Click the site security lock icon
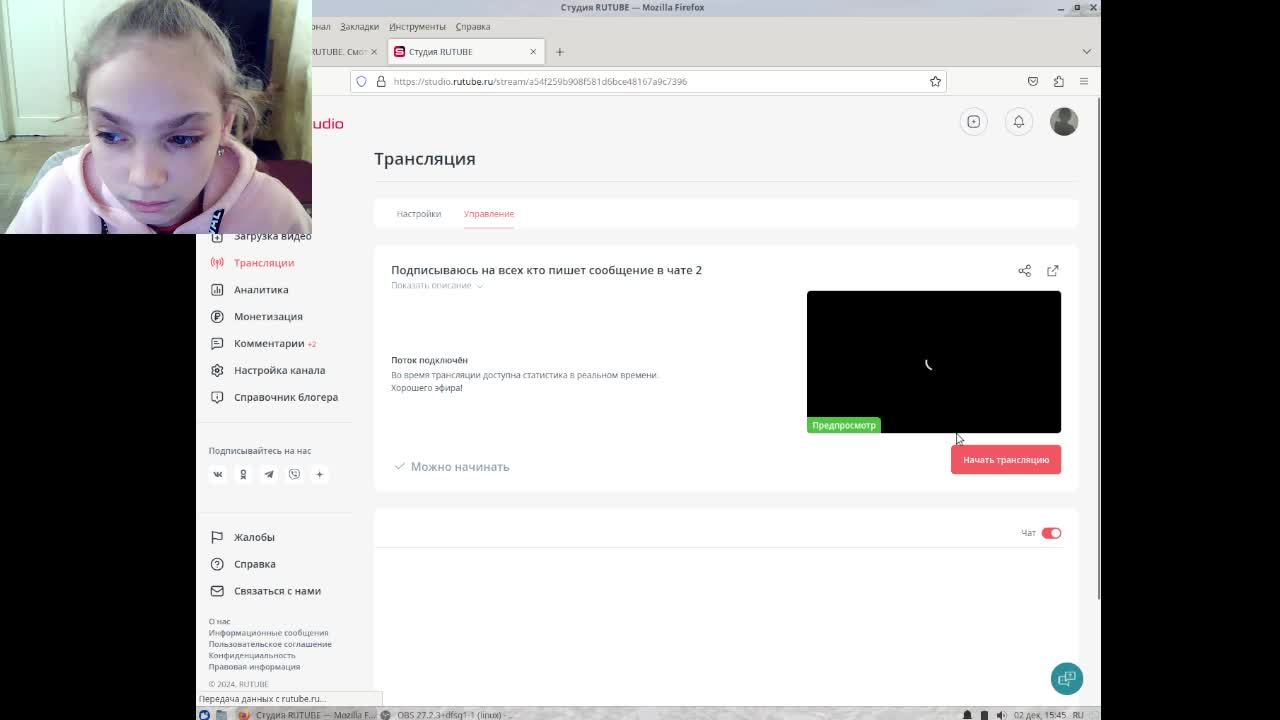This screenshot has height=720, width=1280. click(x=381, y=81)
